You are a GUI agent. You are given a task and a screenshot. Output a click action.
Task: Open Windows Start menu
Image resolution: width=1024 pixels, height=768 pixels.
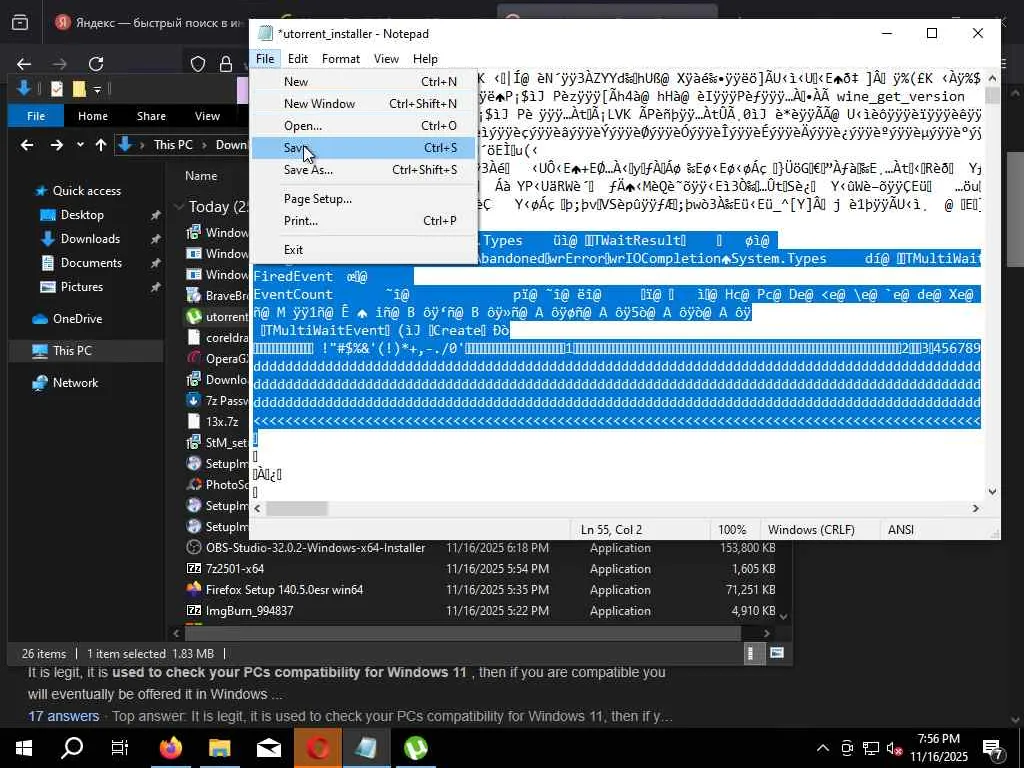pos(24,748)
